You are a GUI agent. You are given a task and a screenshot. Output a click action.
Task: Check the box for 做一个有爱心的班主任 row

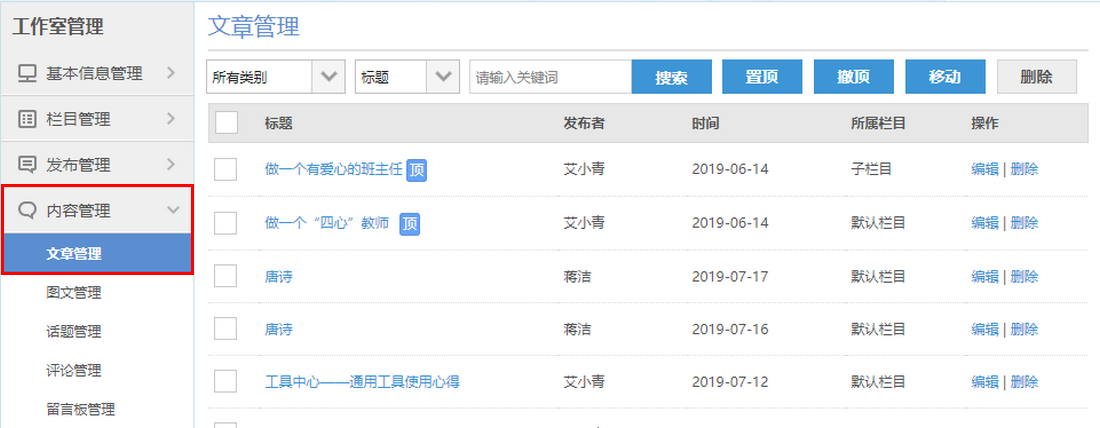tap(226, 169)
